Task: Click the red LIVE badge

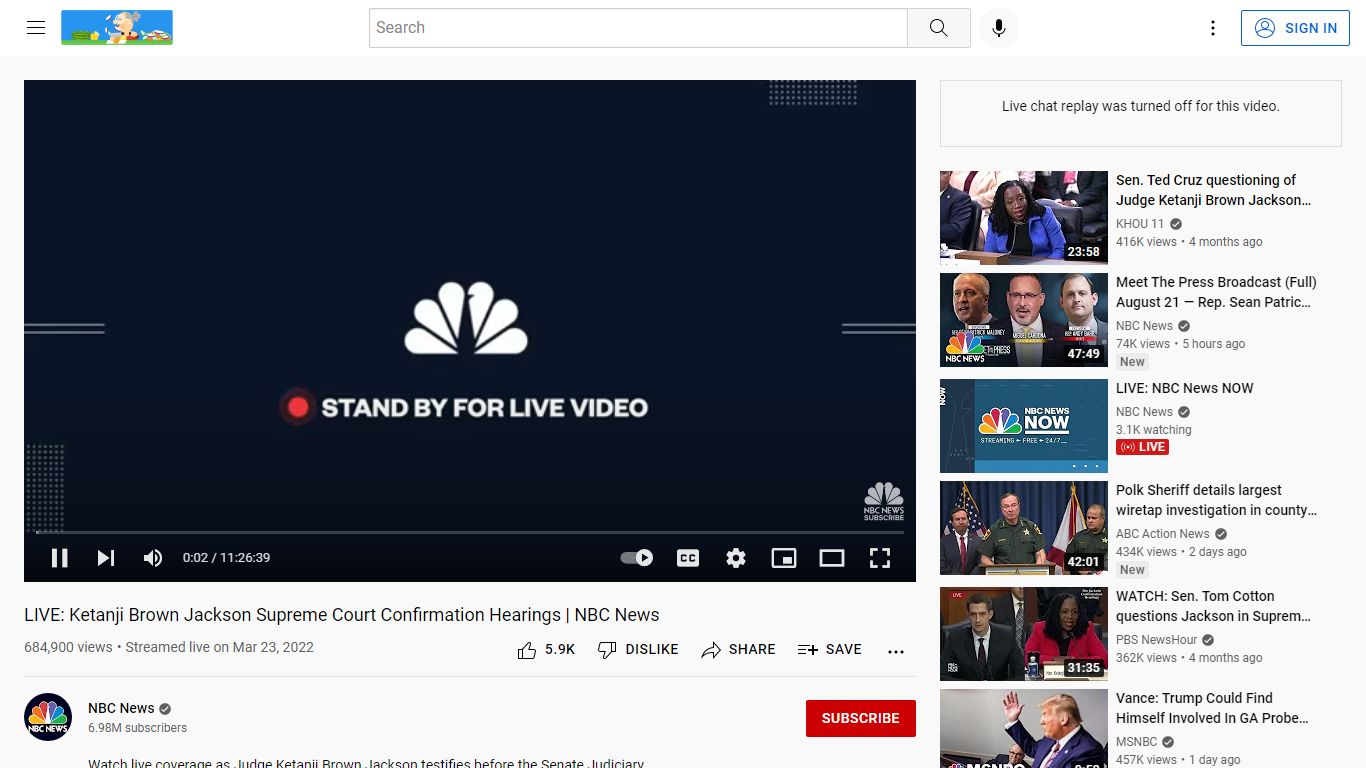Action: point(1142,447)
